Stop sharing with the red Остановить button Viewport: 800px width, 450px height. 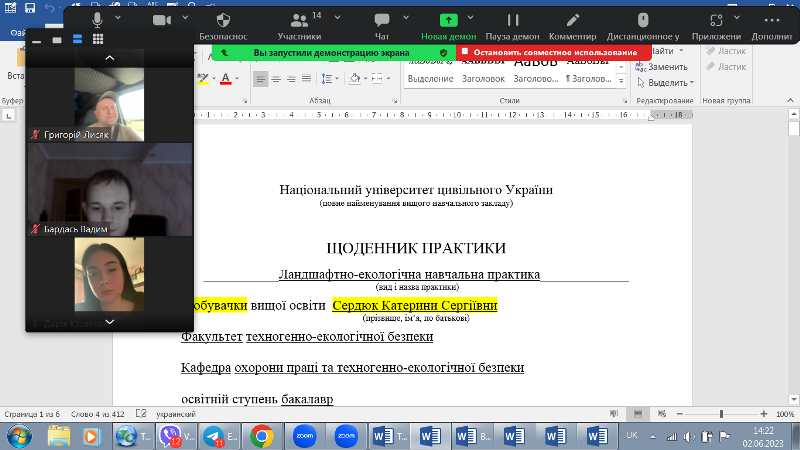coord(548,52)
